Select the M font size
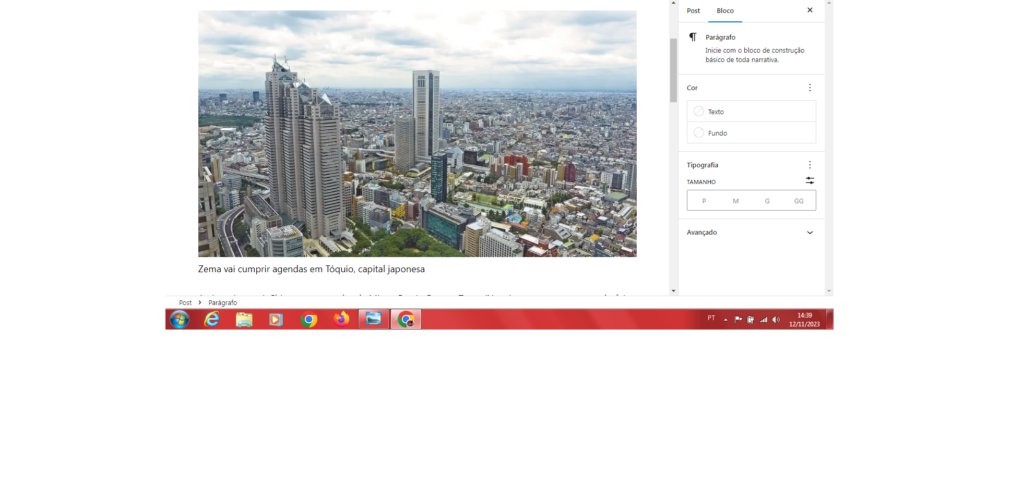This screenshot has height=487, width=1024. tap(735, 201)
